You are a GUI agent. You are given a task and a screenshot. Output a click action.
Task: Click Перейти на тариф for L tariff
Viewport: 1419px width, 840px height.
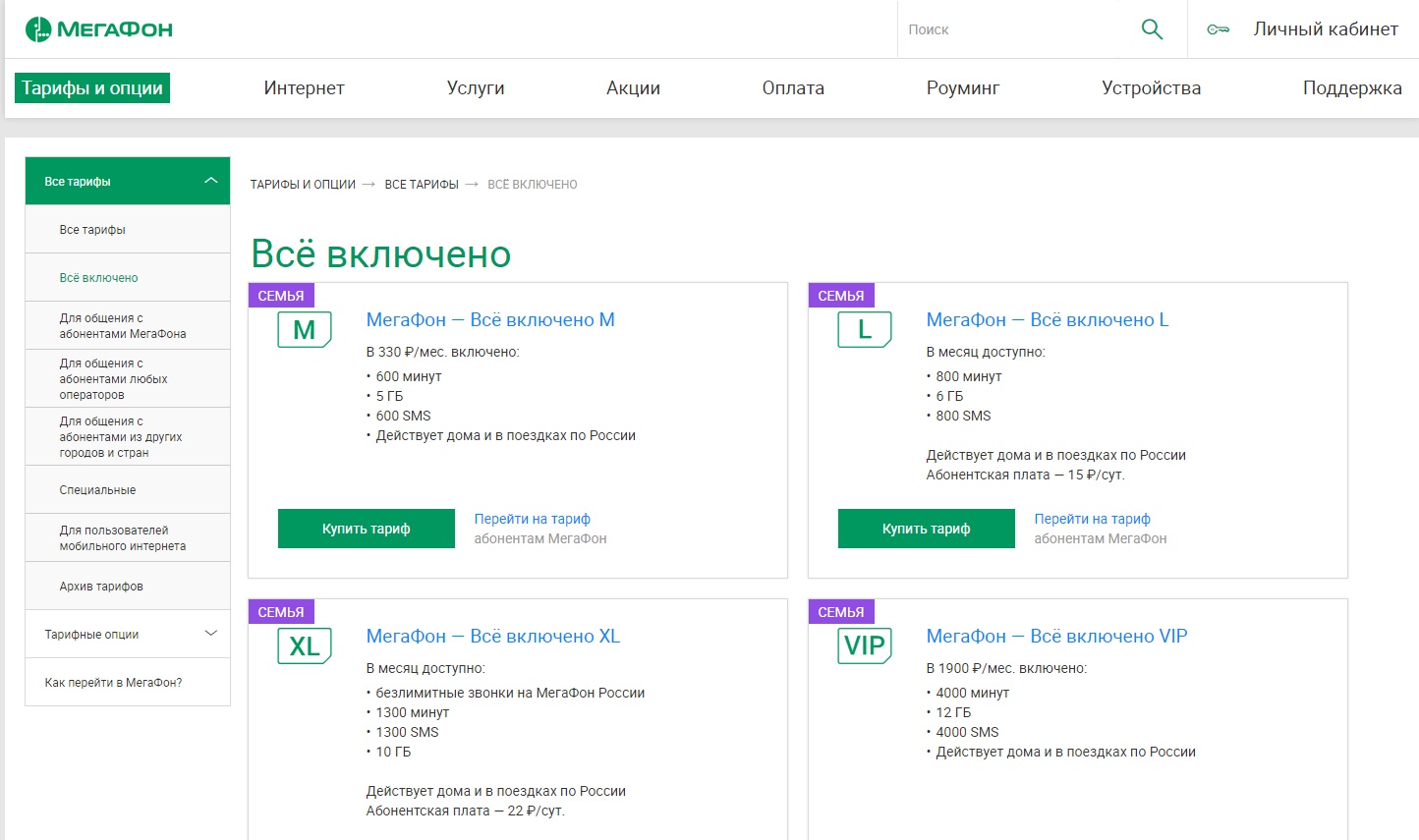1093,519
